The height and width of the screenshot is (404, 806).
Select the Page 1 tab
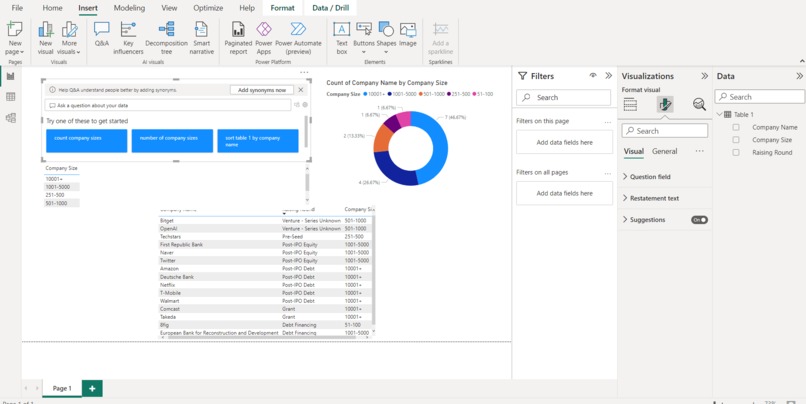click(62, 389)
